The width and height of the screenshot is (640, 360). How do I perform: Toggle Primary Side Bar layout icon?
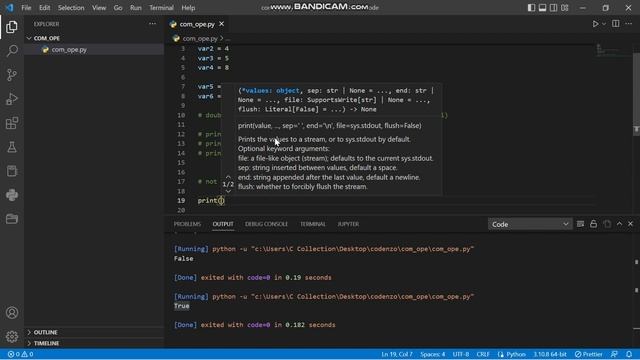[x=531, y=8]
